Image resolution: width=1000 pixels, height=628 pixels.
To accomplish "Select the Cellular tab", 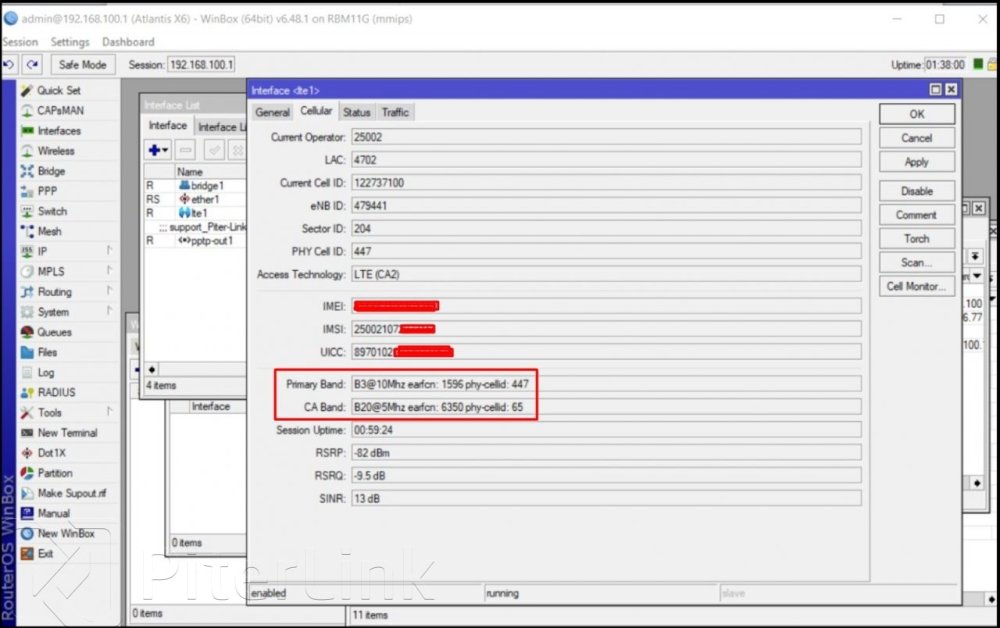I will [x=316, y=111].
